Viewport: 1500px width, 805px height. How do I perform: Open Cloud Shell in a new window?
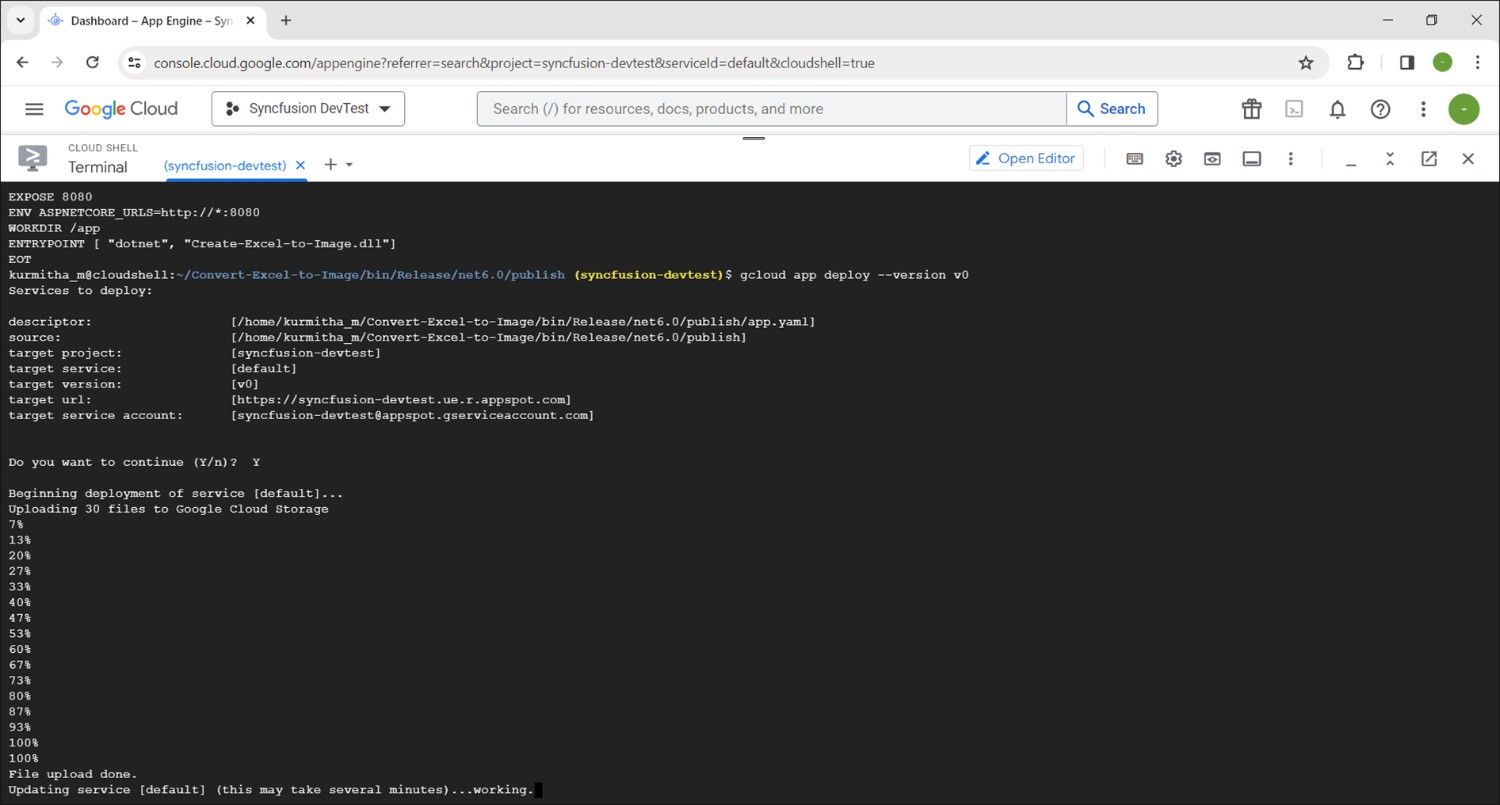click(x=1429, y=159)
